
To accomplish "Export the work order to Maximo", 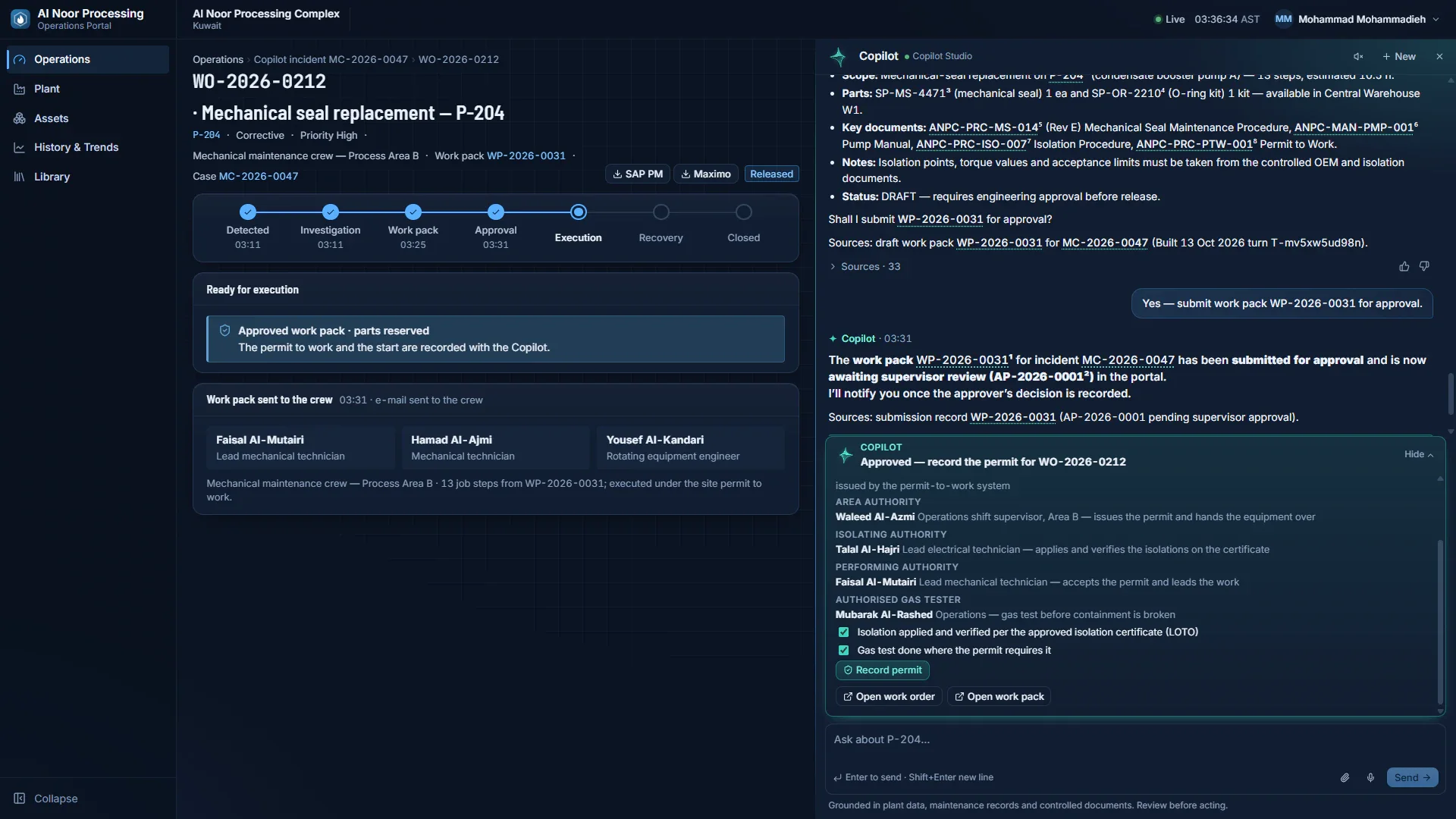I will (706, 174).
